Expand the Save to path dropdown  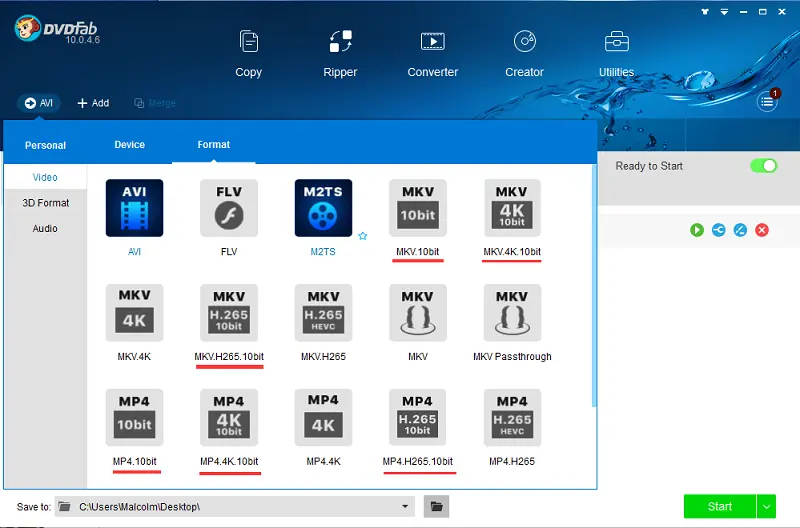pos(405,507)
